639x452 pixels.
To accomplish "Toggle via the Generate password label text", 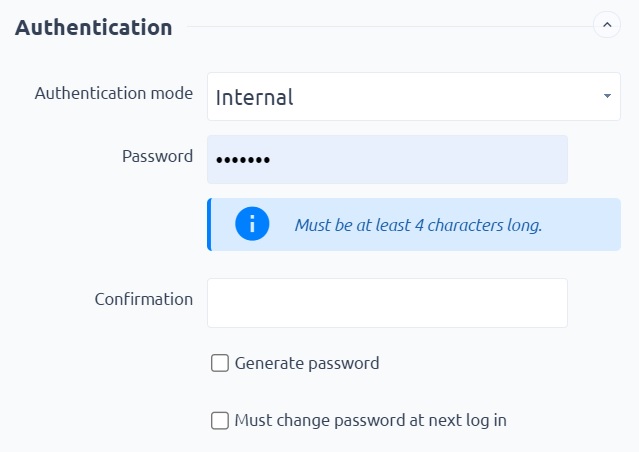I will click(307, 363).
